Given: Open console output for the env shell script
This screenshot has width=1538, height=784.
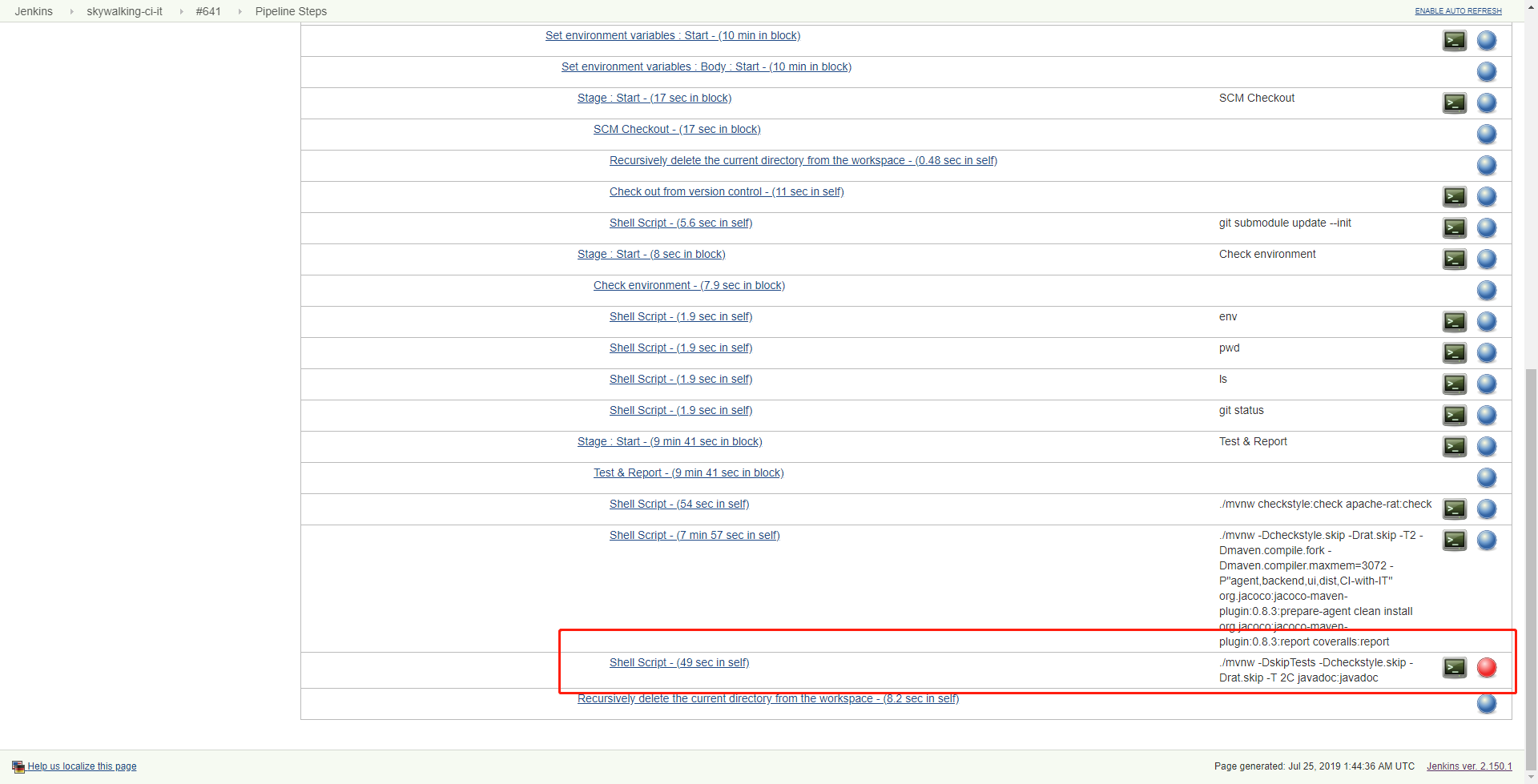Looking at the screenshot, I should pos(1455,322).
